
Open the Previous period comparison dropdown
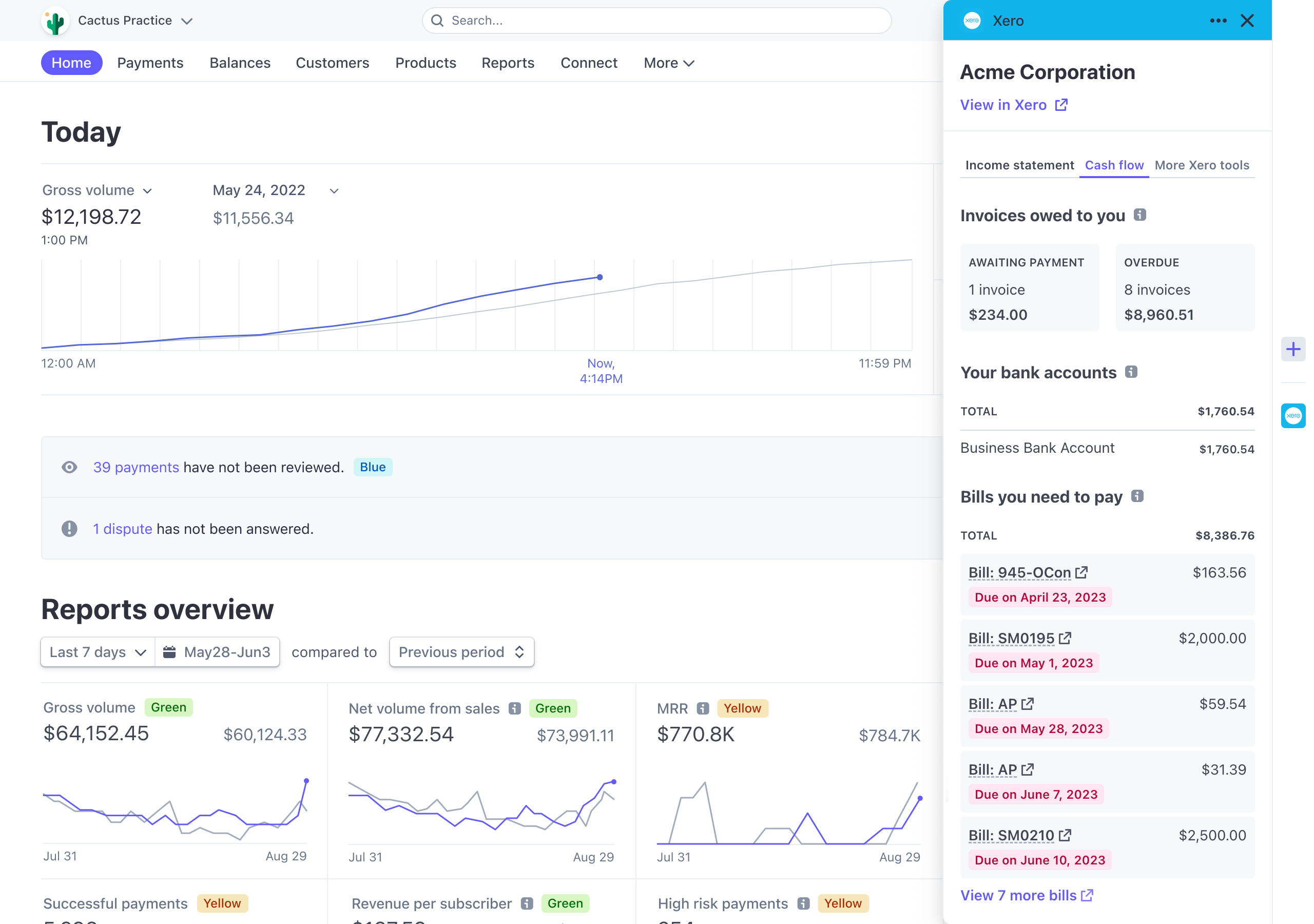coord(461,651)
